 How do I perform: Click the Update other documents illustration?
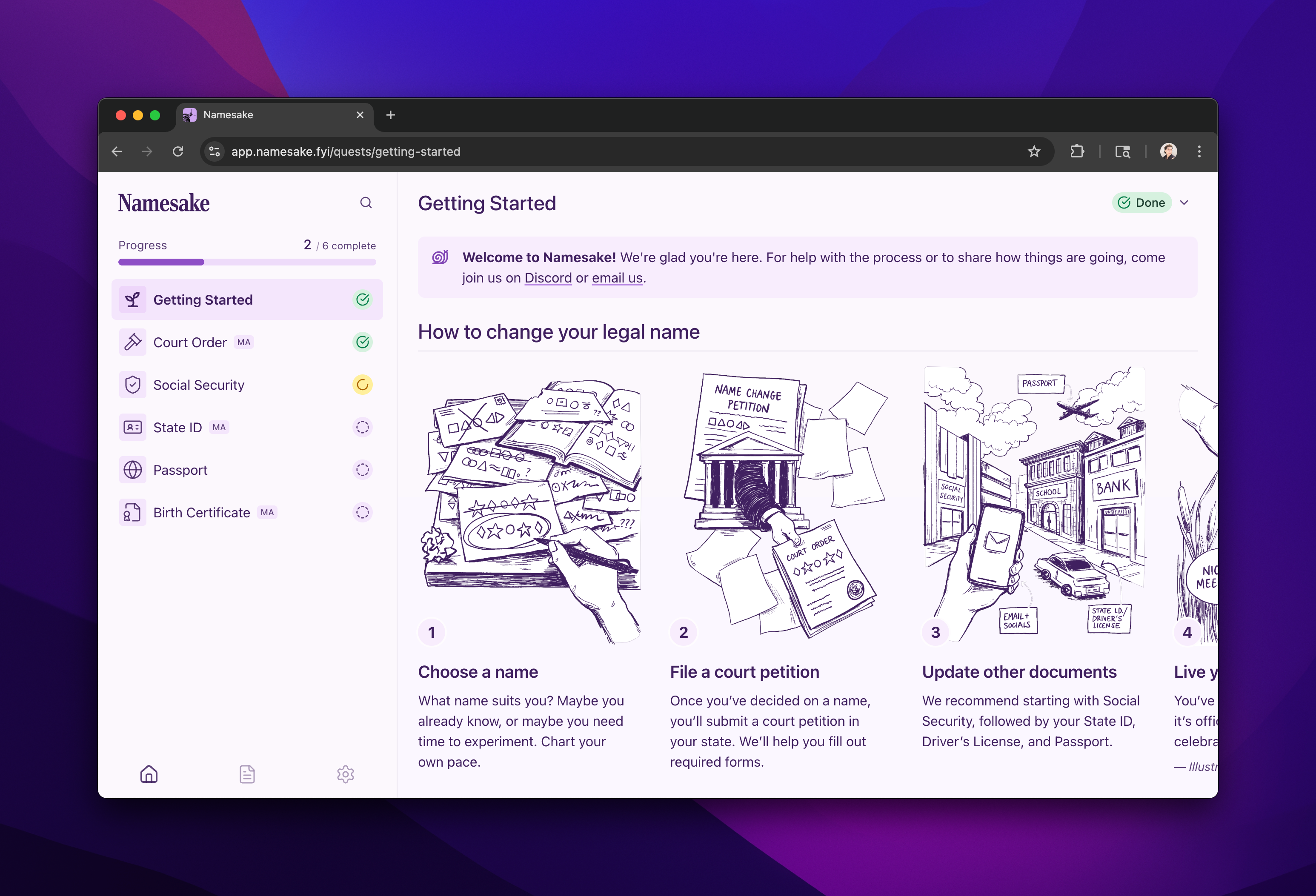click(1035, 505)
